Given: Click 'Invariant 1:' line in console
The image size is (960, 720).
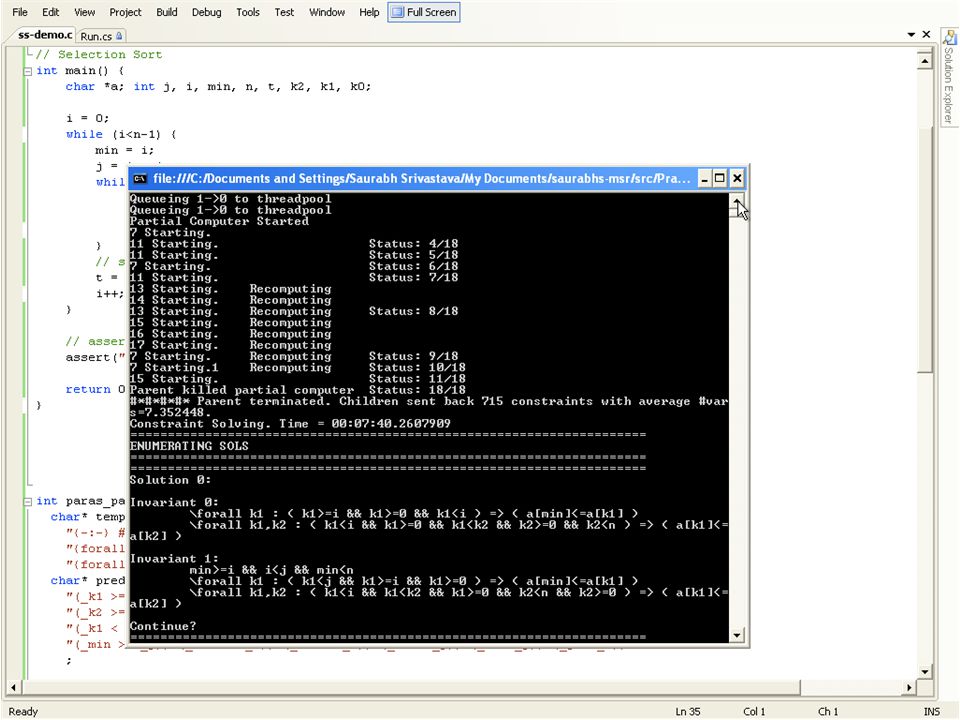Looking at the screenshot, I should [174, 559].
